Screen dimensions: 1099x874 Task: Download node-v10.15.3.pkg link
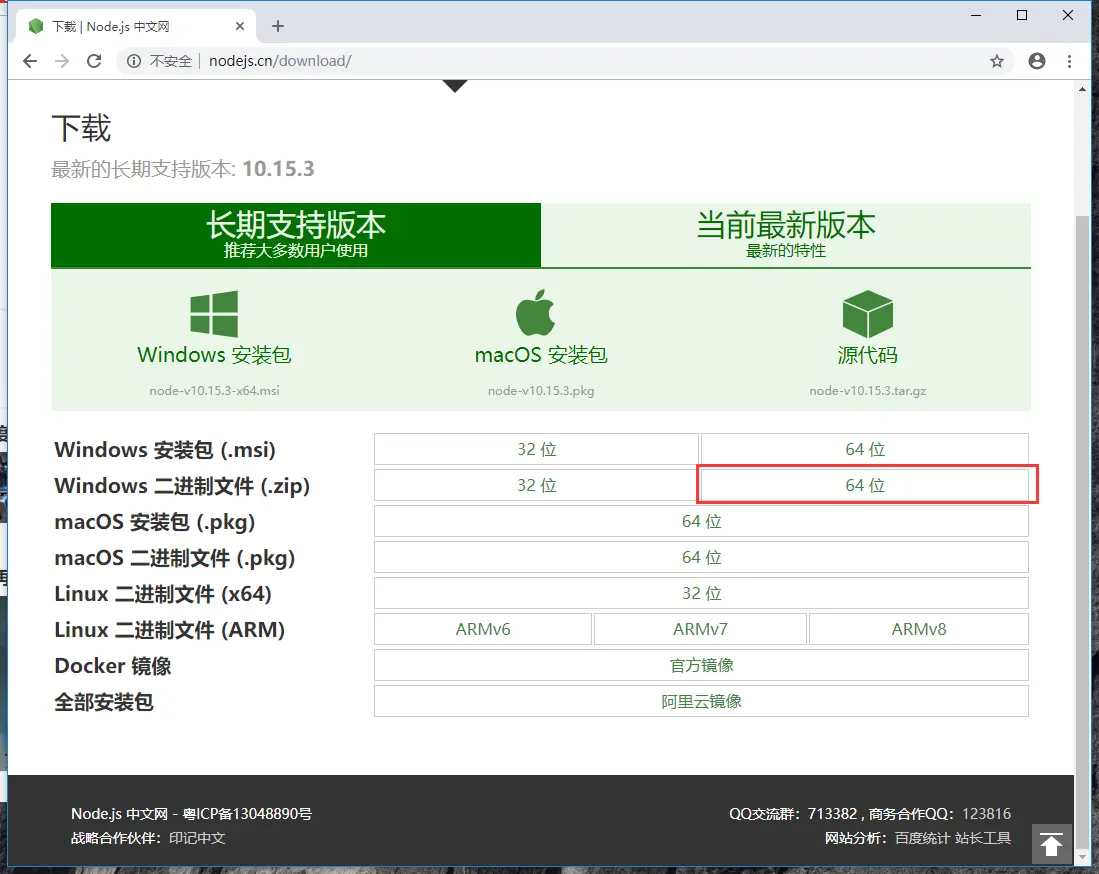point(541,390)
